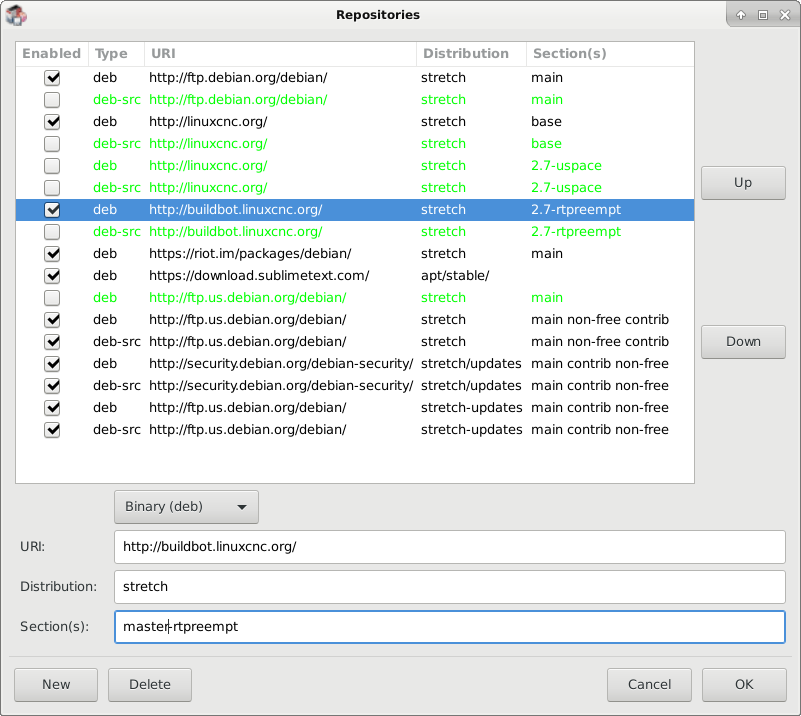Click the maximize window icon
This screenshot has height=716, width=801.
click(763, 15)
